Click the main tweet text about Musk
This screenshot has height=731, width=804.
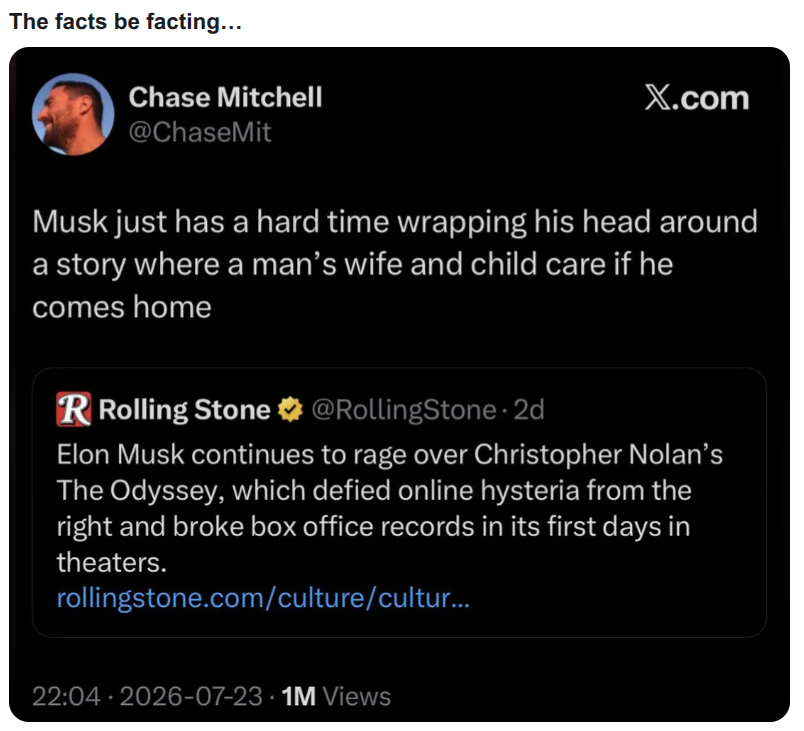pyautogui.click(x=395, y=264)
